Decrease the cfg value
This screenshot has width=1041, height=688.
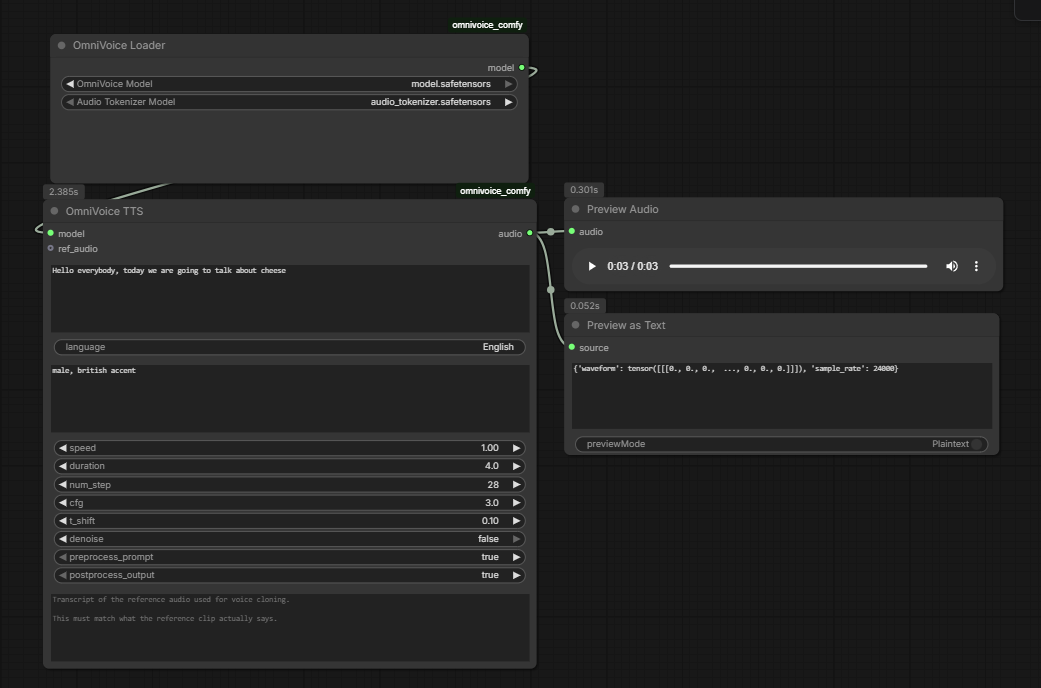(x=62, y=503)
